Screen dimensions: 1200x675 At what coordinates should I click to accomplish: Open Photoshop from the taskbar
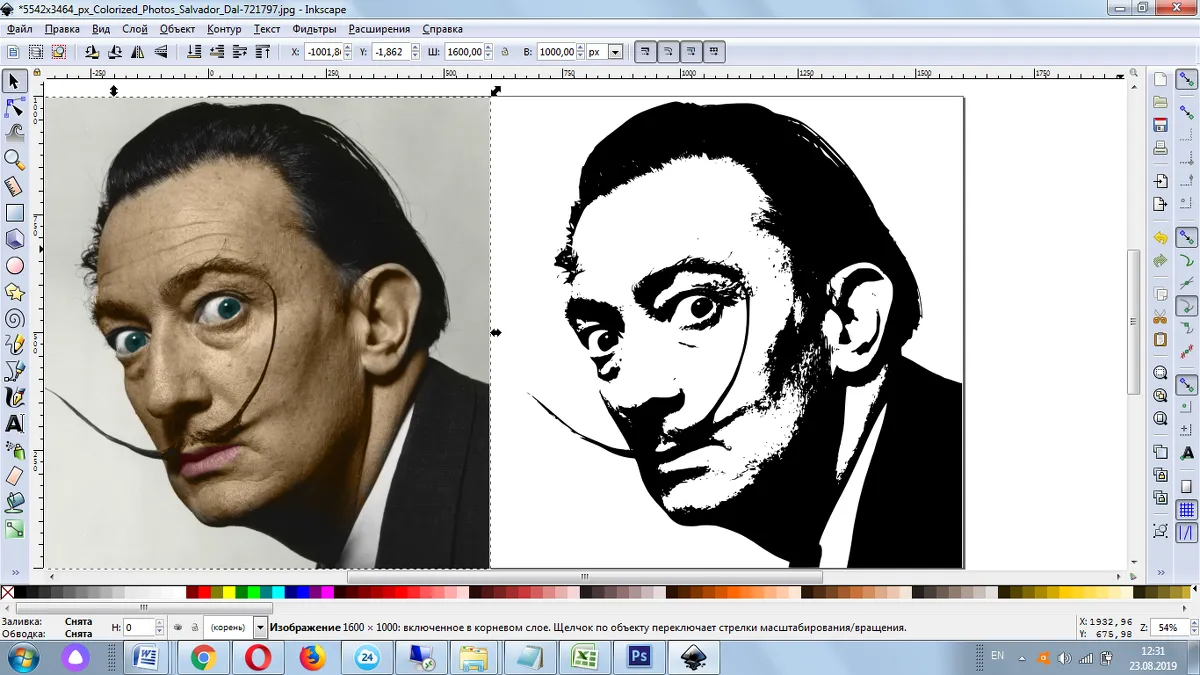pyautogui.click(x=639, y=657)
